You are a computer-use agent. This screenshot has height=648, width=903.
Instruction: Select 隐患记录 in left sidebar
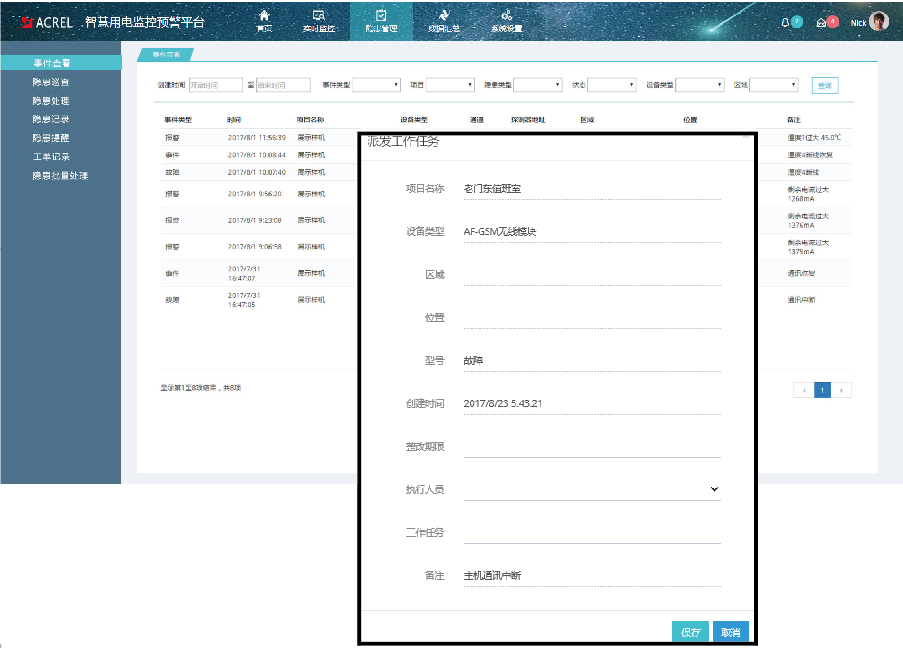[51, 119]
